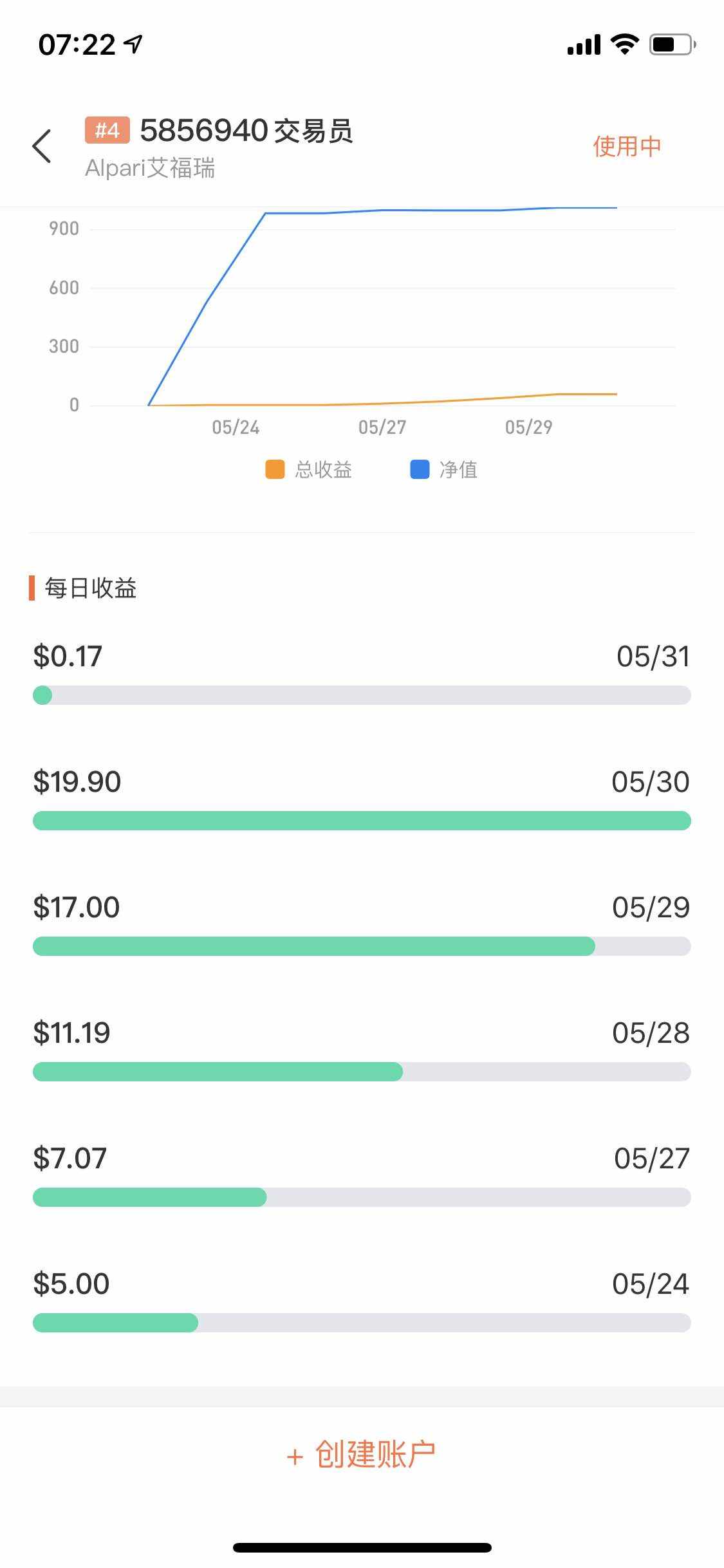Tap the orange 总收益 legend swatch

(275, 469)
